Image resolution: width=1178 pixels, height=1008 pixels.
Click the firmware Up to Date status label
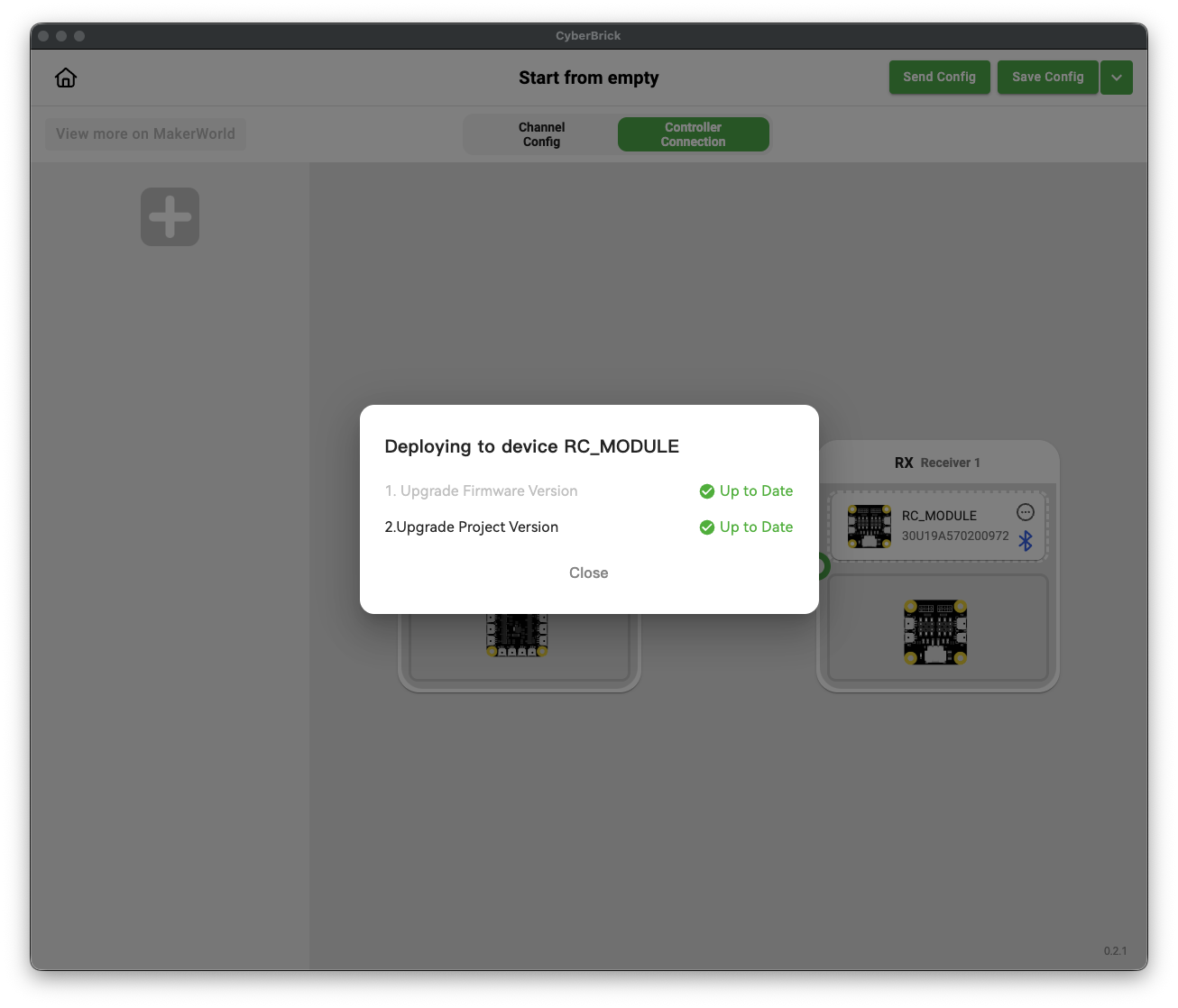[x=757, y=491]
